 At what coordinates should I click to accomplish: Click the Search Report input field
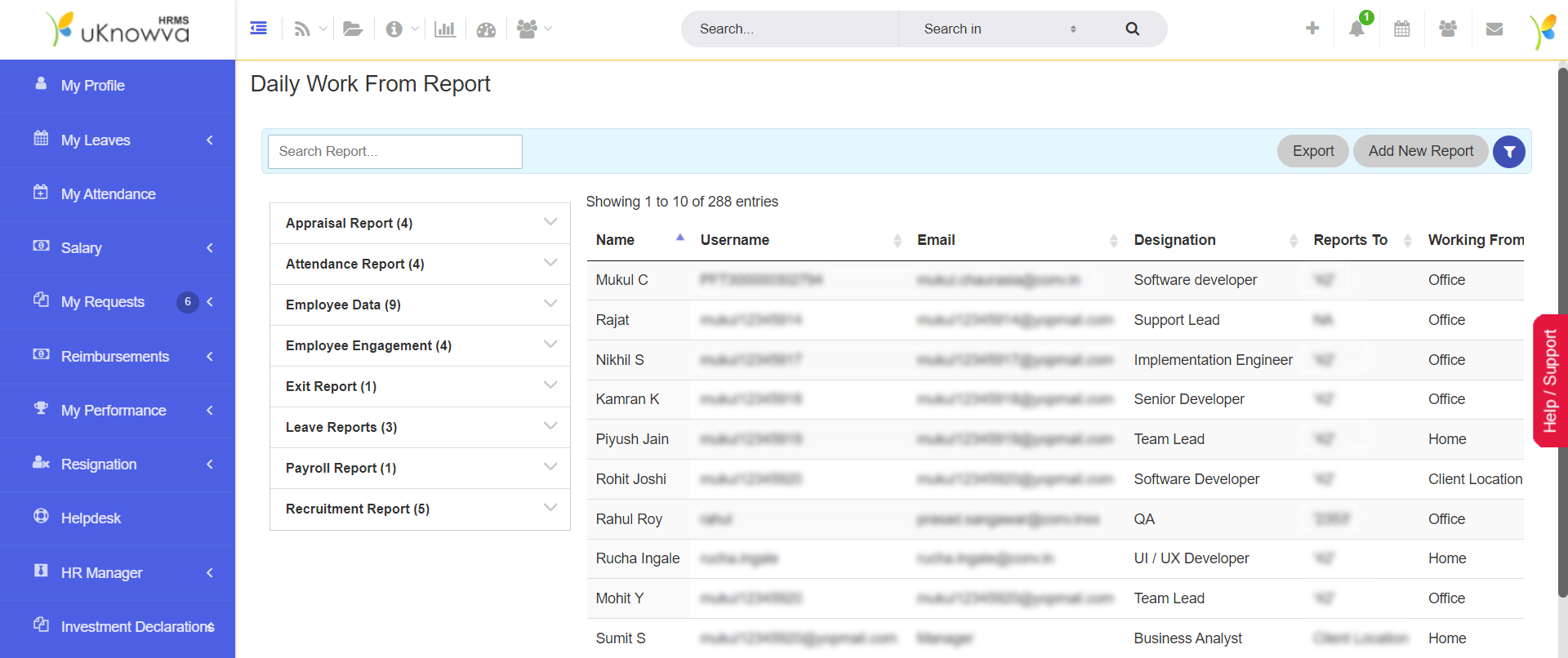coord(395,152)
